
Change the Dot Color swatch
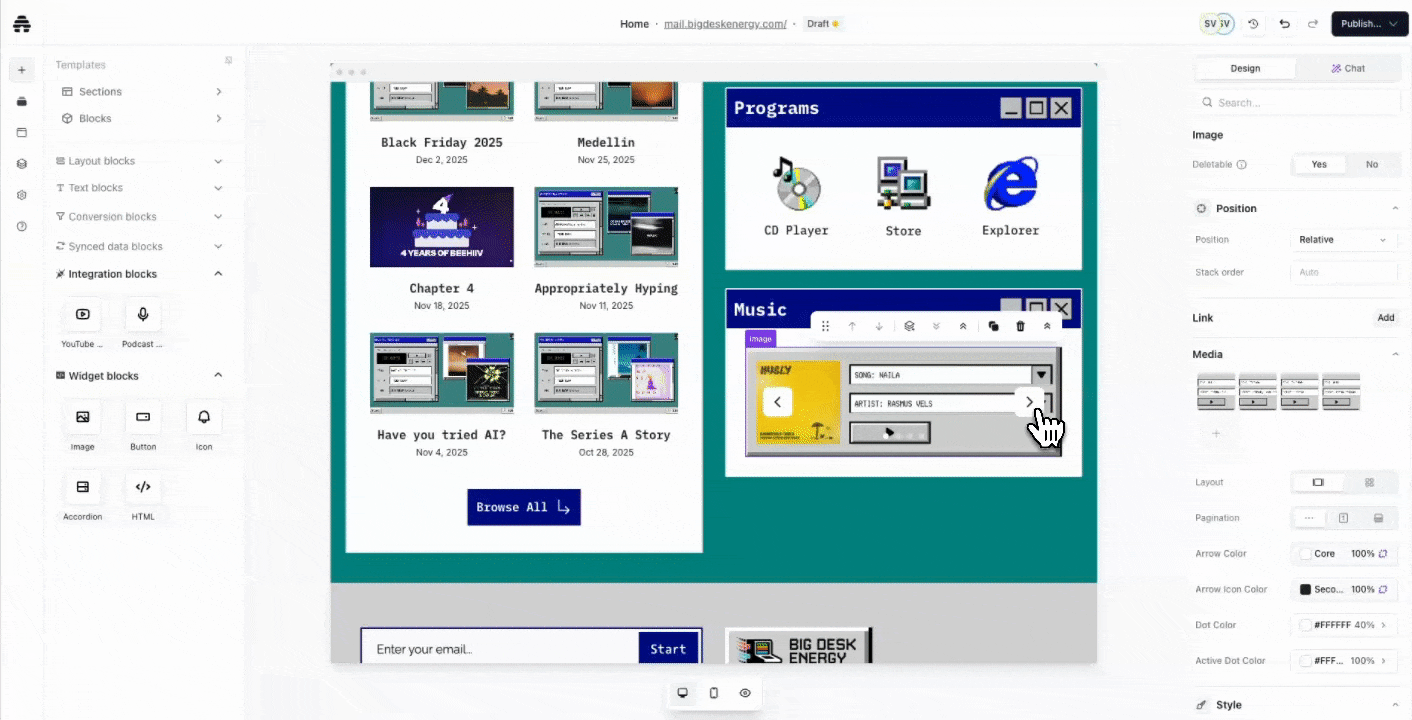pos(1305,625)
